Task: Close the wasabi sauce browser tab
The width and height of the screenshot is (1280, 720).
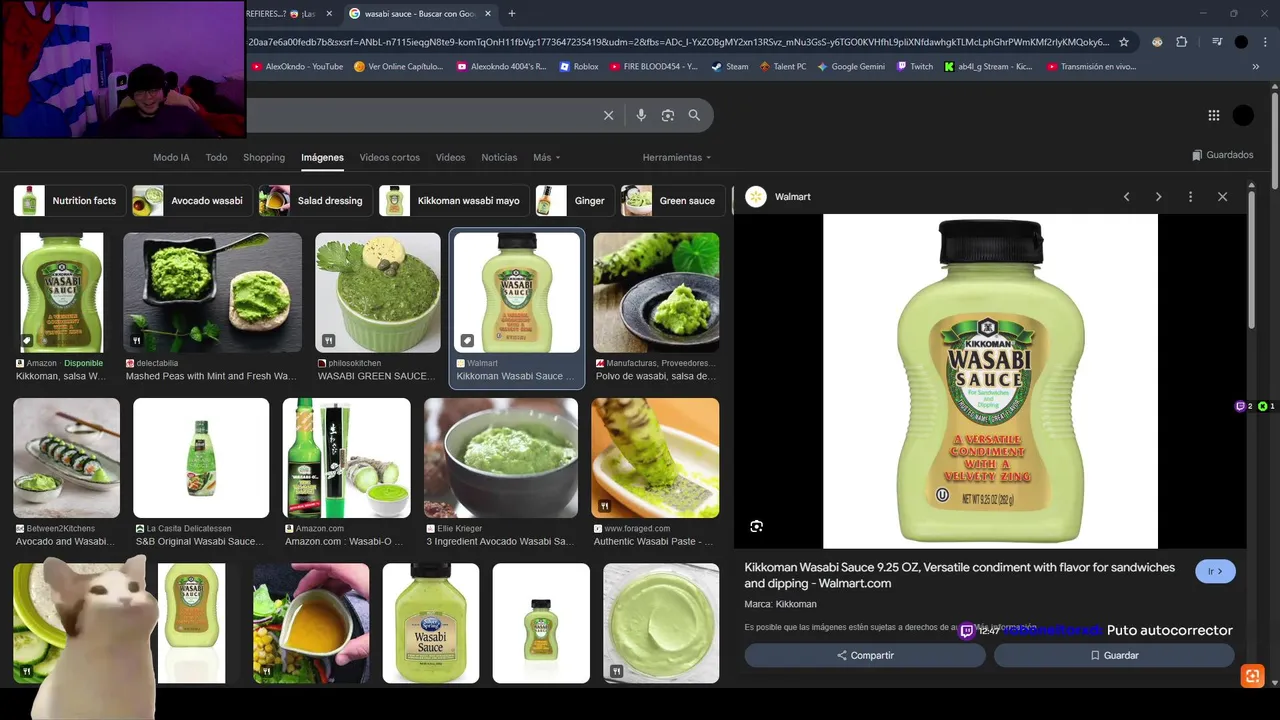Action: (x=487, y=14)
